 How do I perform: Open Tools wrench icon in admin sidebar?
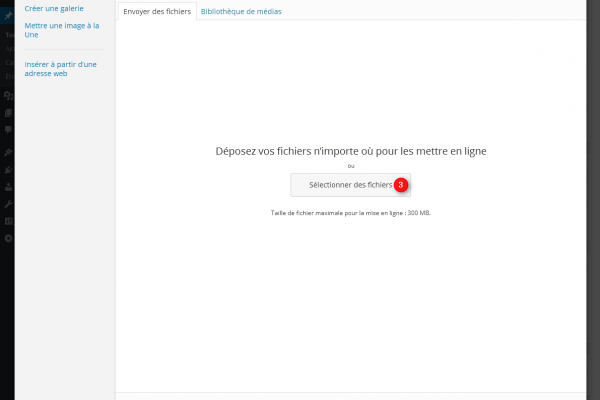pos(8,203)
